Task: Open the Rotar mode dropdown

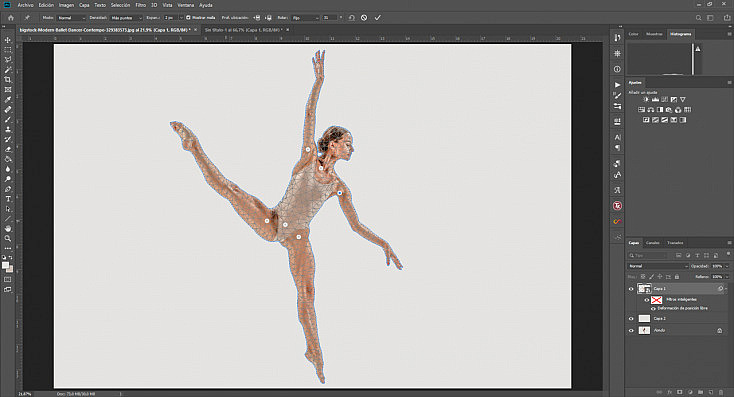Action: click(304, 18)
